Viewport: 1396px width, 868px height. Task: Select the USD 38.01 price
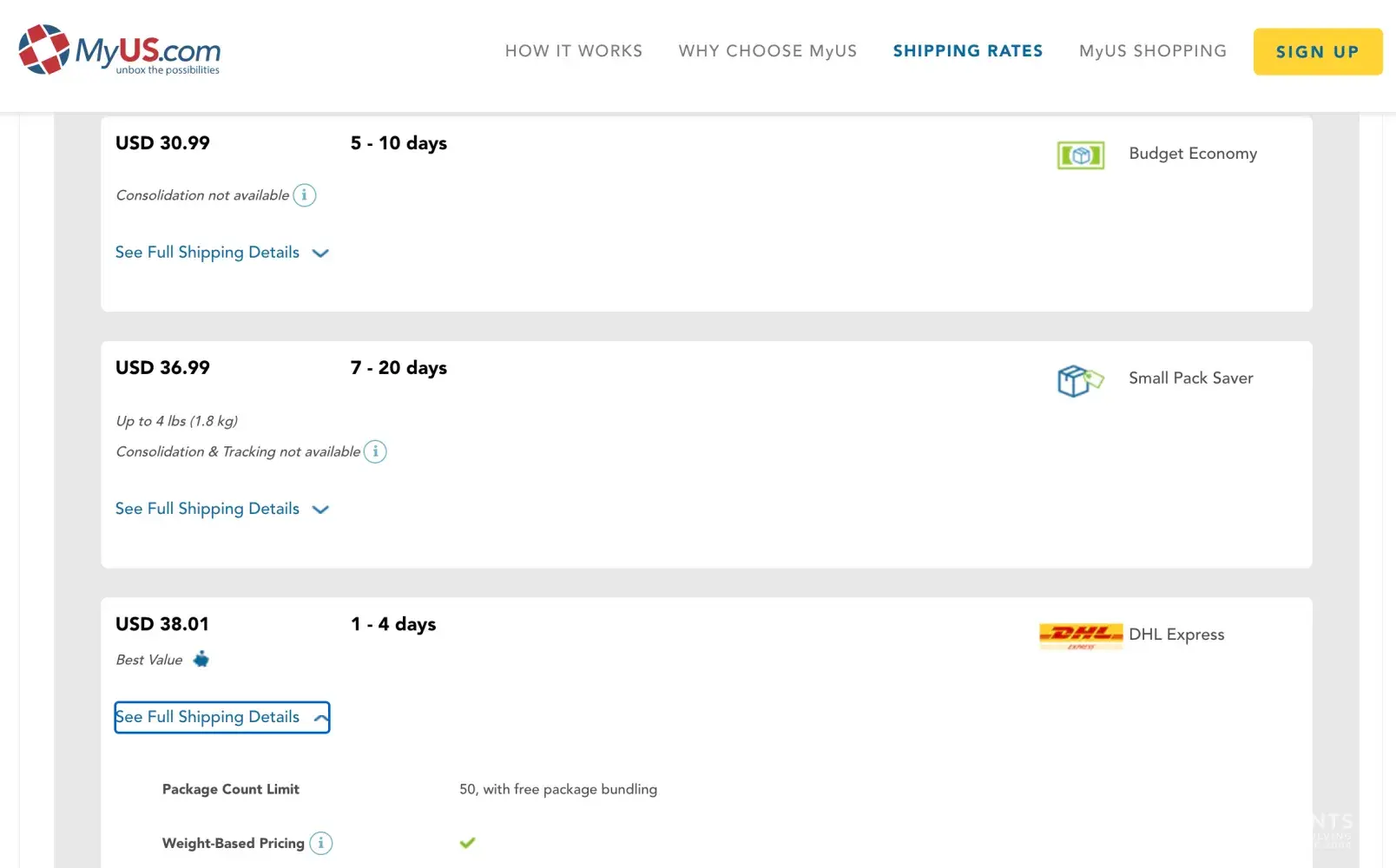pos(162,624)
